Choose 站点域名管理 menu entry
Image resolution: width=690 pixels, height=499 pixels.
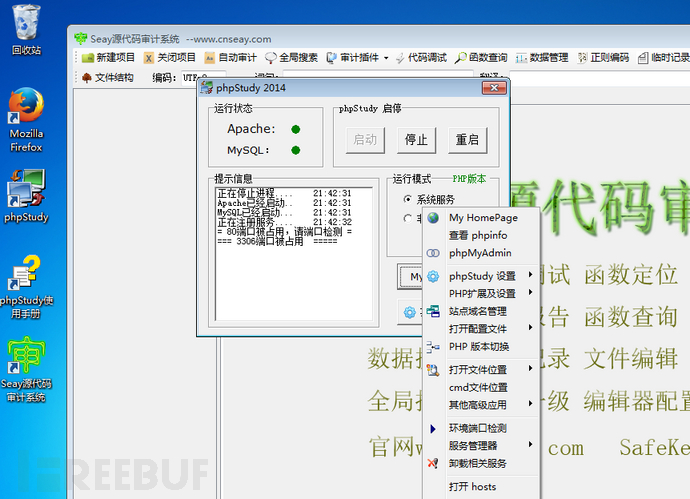pyautogui.click(x=481, y=311)
